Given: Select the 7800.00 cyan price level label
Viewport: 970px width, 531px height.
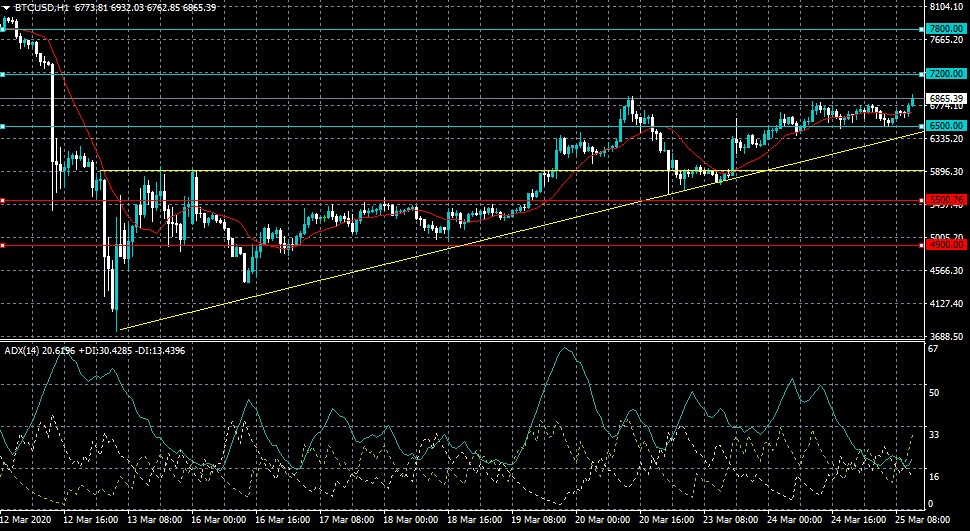Looking at the screenshot, I should coord(946,29).
